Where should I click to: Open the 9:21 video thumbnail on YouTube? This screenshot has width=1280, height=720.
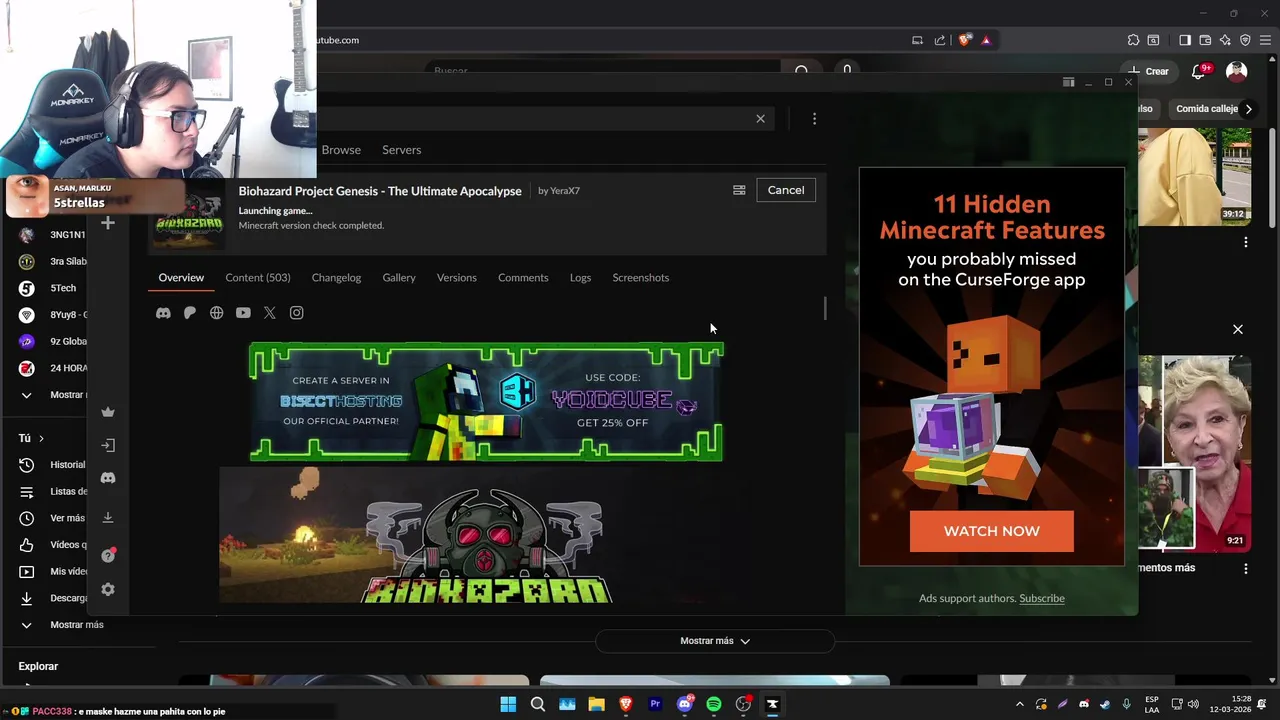tap(1195, 453)
